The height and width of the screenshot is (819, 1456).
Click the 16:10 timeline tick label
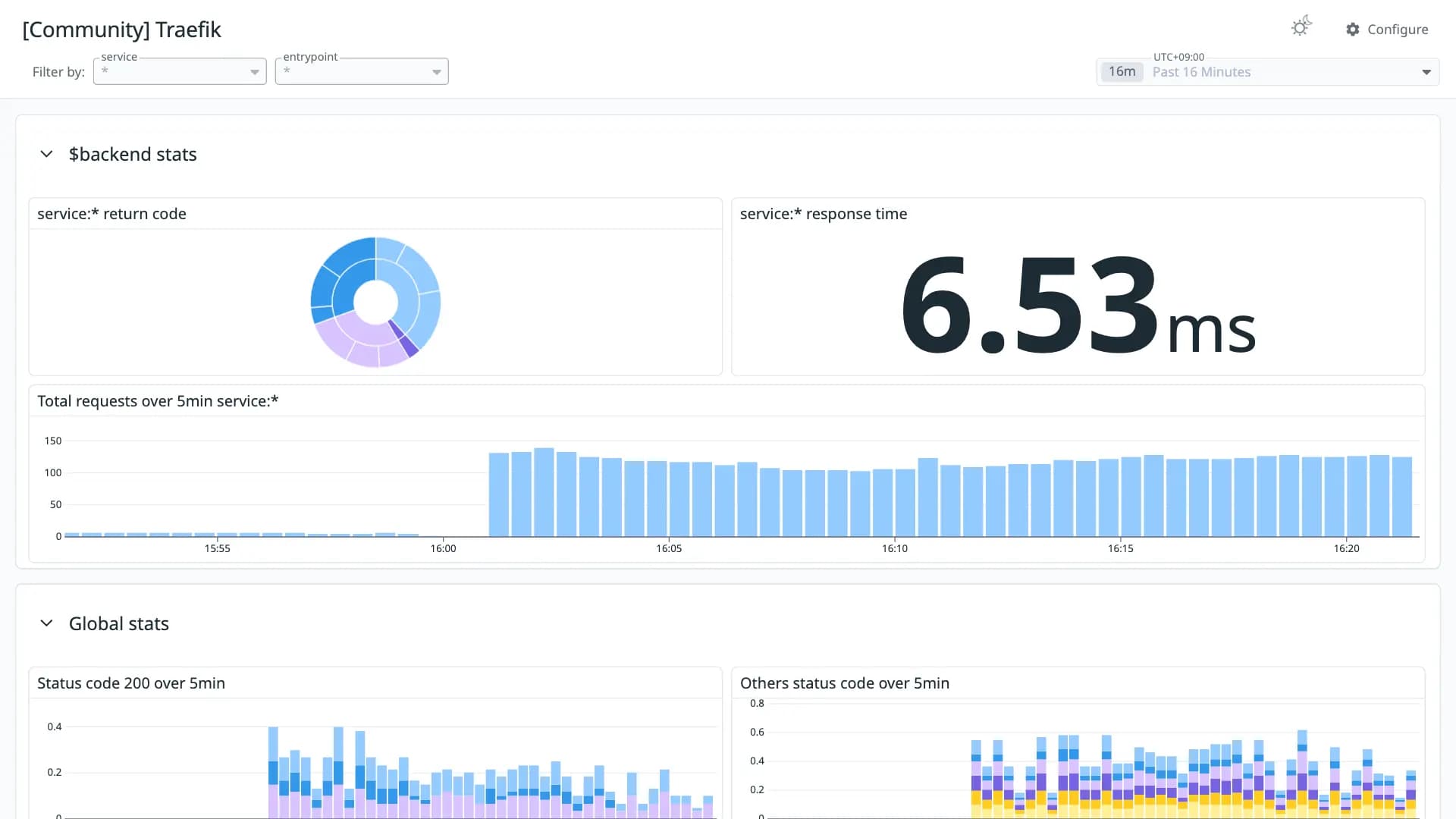coord(894,548)
